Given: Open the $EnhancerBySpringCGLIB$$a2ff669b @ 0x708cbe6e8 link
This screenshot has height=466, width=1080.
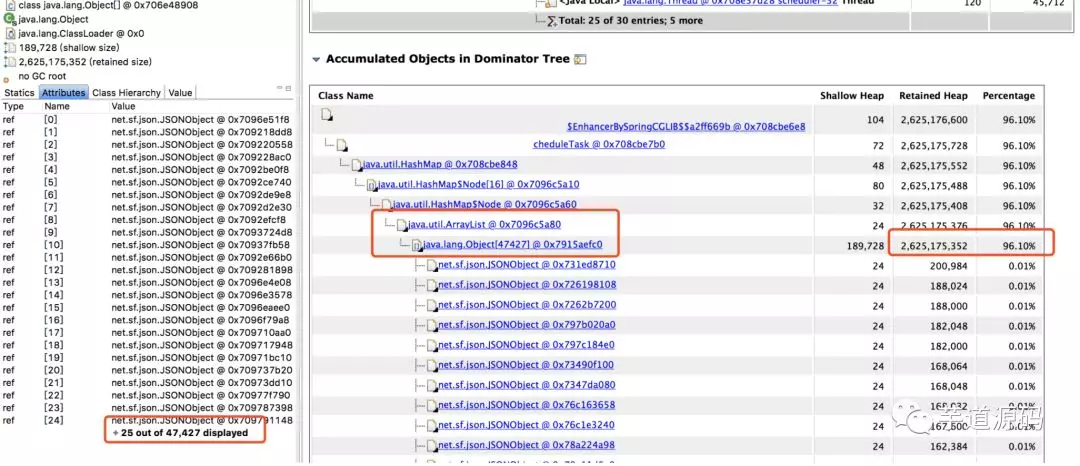Looking at the screenshot, I should pos(686,127).
